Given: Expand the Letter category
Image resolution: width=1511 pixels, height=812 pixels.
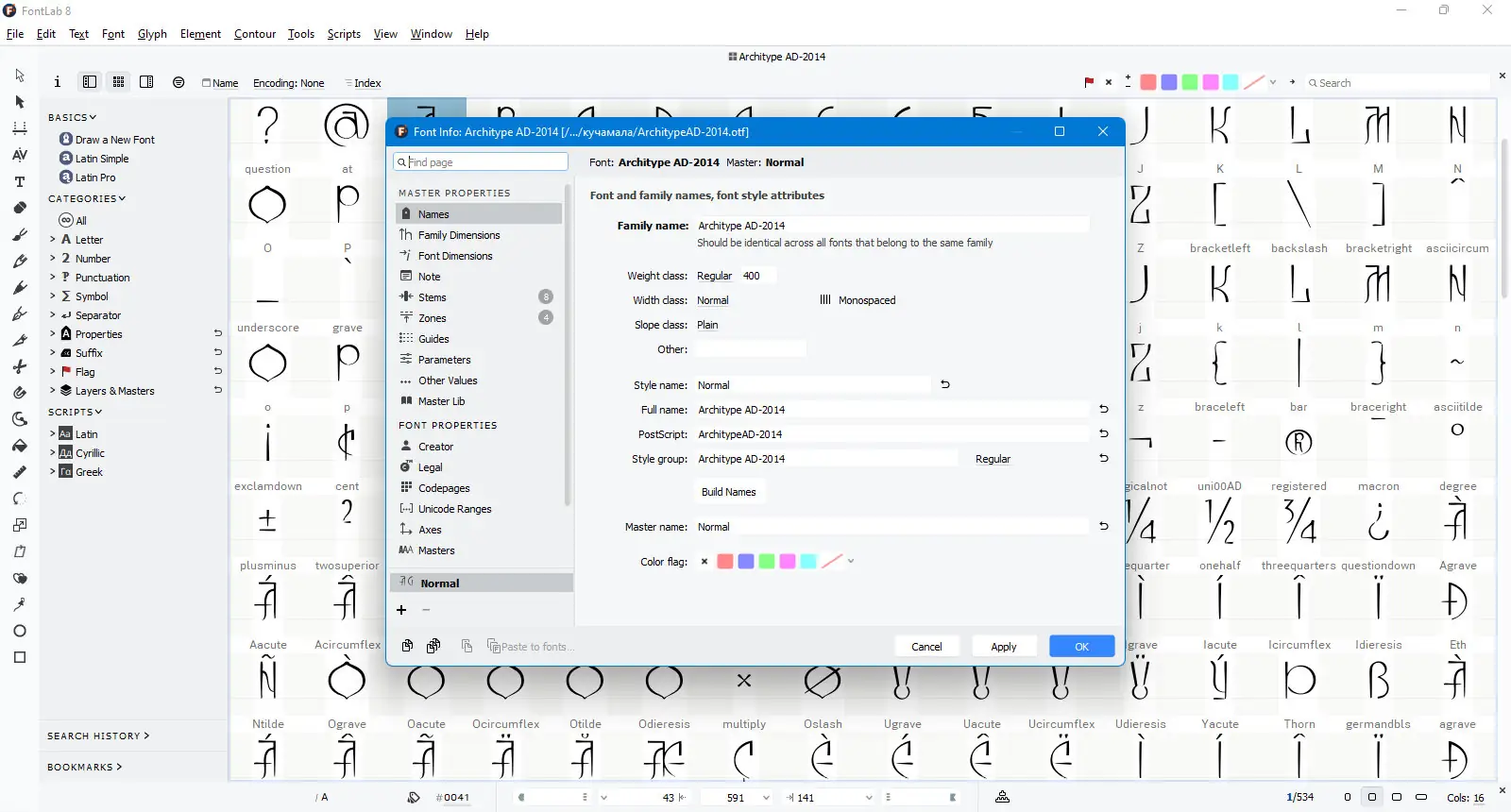Looking at the screenshot, I should [53, 240].
